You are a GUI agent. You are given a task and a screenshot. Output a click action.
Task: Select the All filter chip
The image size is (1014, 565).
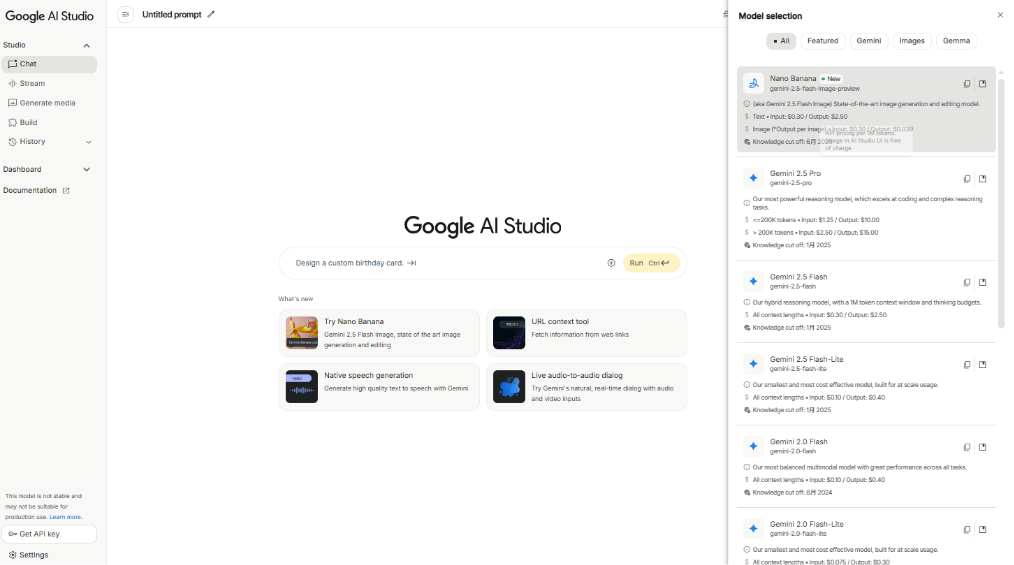pyautogui.click(x=781, y=41)
